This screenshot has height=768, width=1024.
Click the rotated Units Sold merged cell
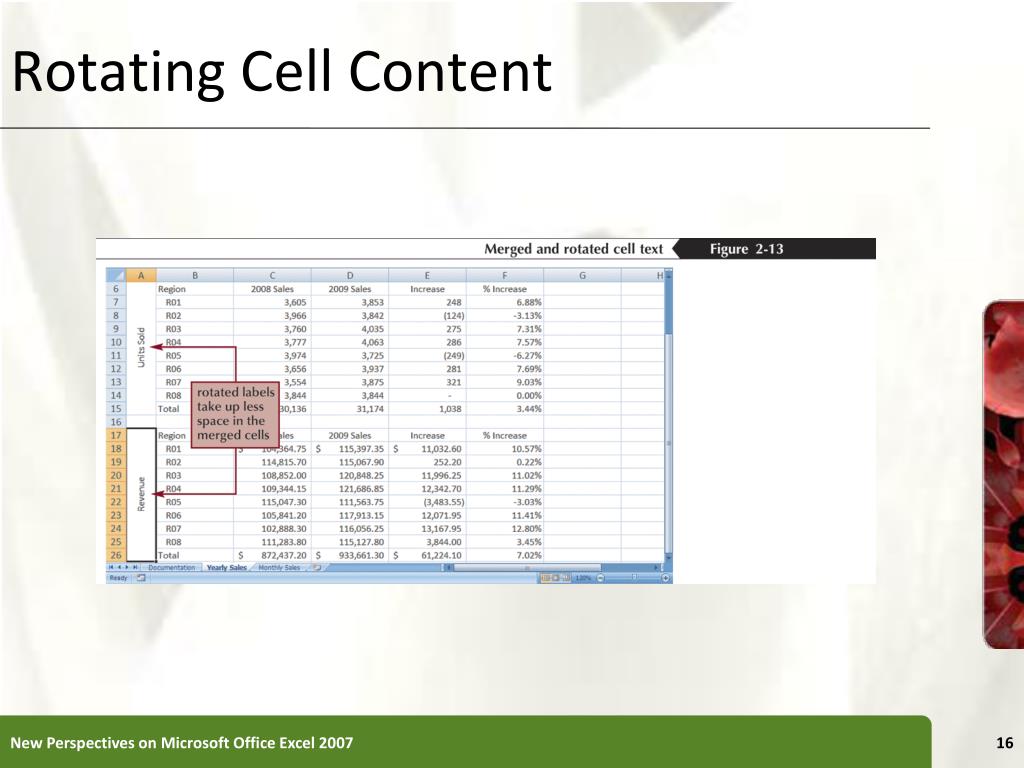tap(141, 348)
